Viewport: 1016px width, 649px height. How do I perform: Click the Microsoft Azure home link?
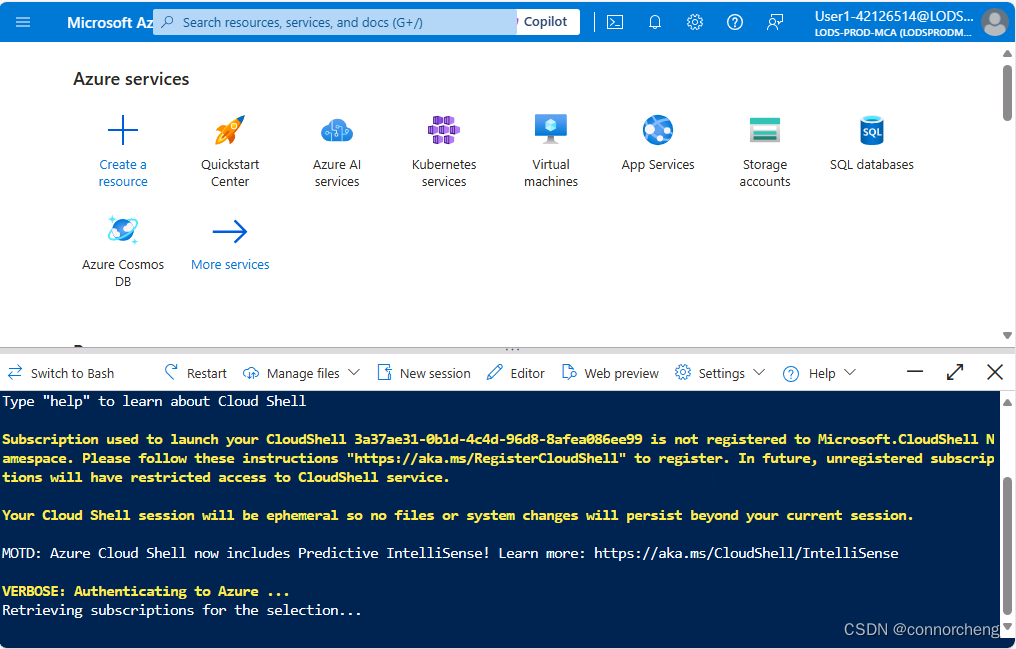point(110,22)
